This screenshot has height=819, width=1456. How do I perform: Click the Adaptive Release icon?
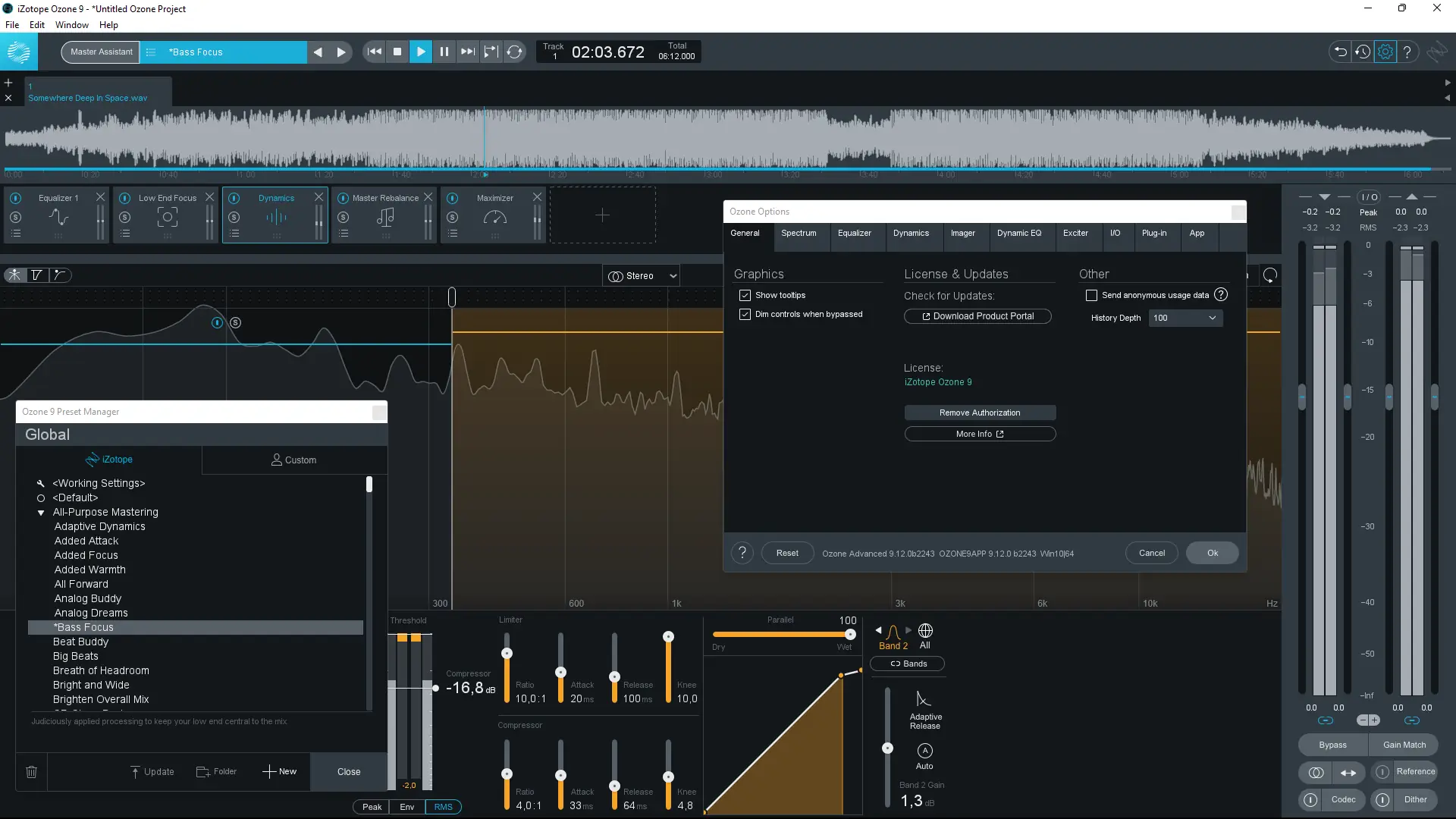coord(924,699)
